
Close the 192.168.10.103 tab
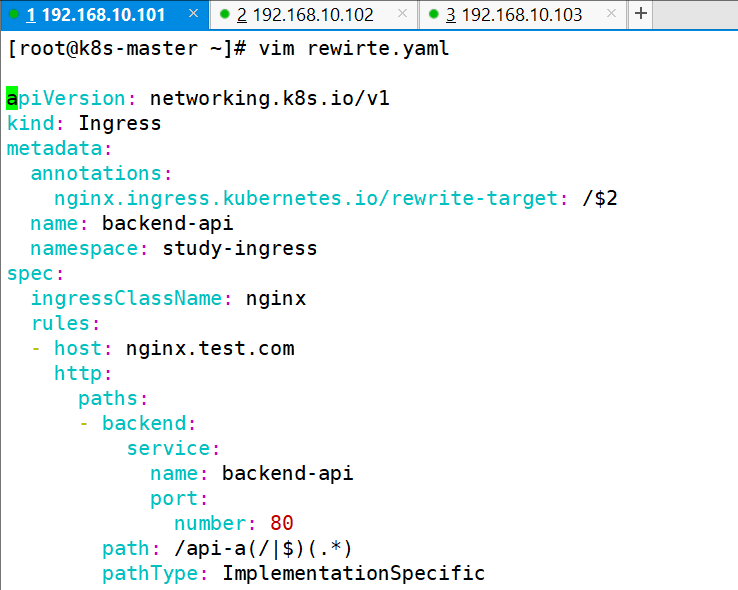tap(611, 14)
